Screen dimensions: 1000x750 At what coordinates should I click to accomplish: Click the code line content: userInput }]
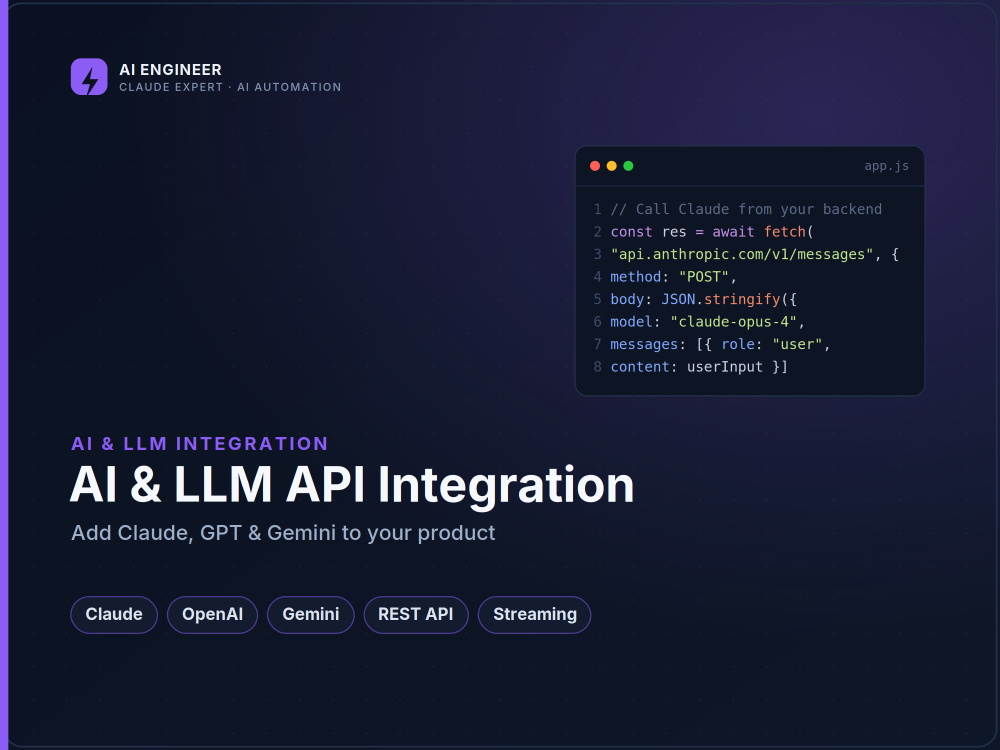699,367
